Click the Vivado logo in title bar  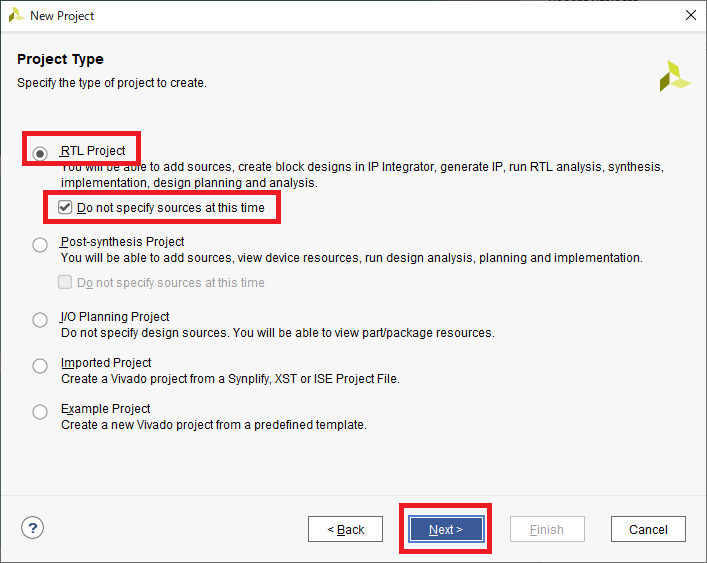pos(16,15)
